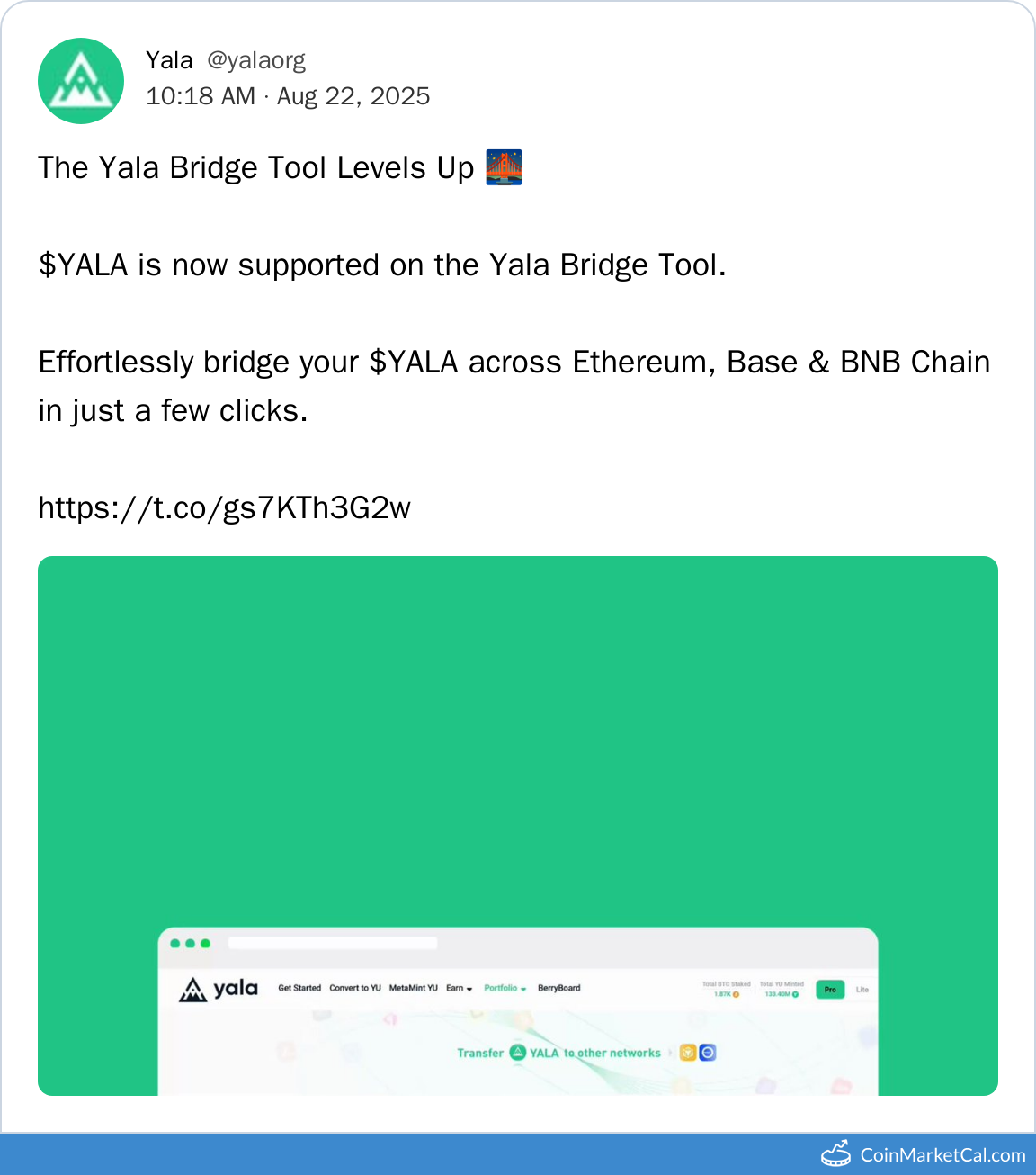This screenshot has height=1175, width=1036.
Task: Open the Get Started menu item
Action: click(299, 988)
